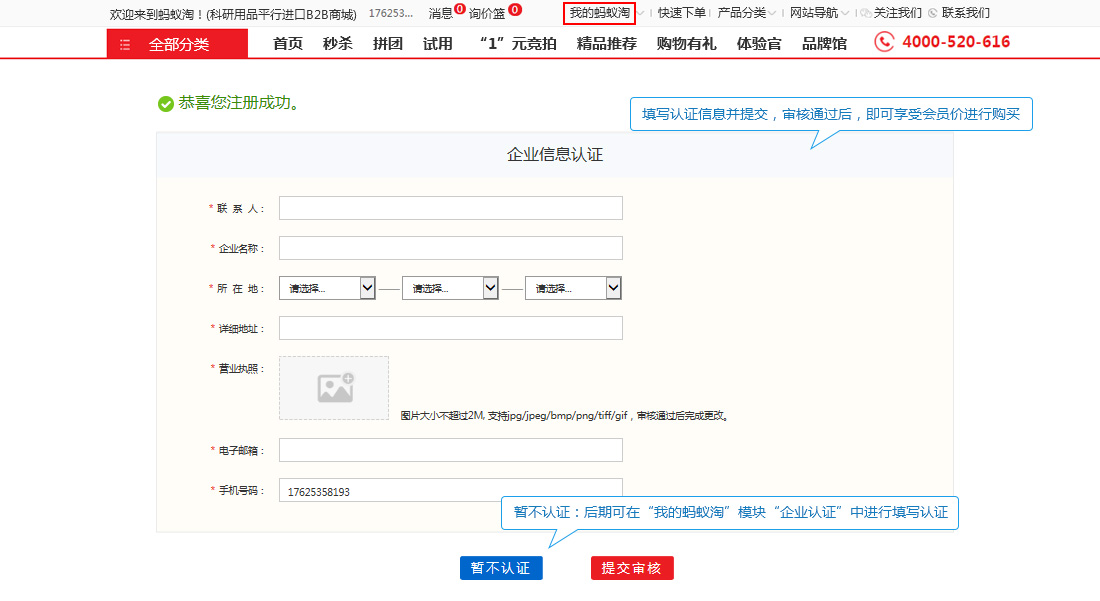Open the 消息 notification badge
This screenshot has height=601, width=1100.
[x=460, y=9]
